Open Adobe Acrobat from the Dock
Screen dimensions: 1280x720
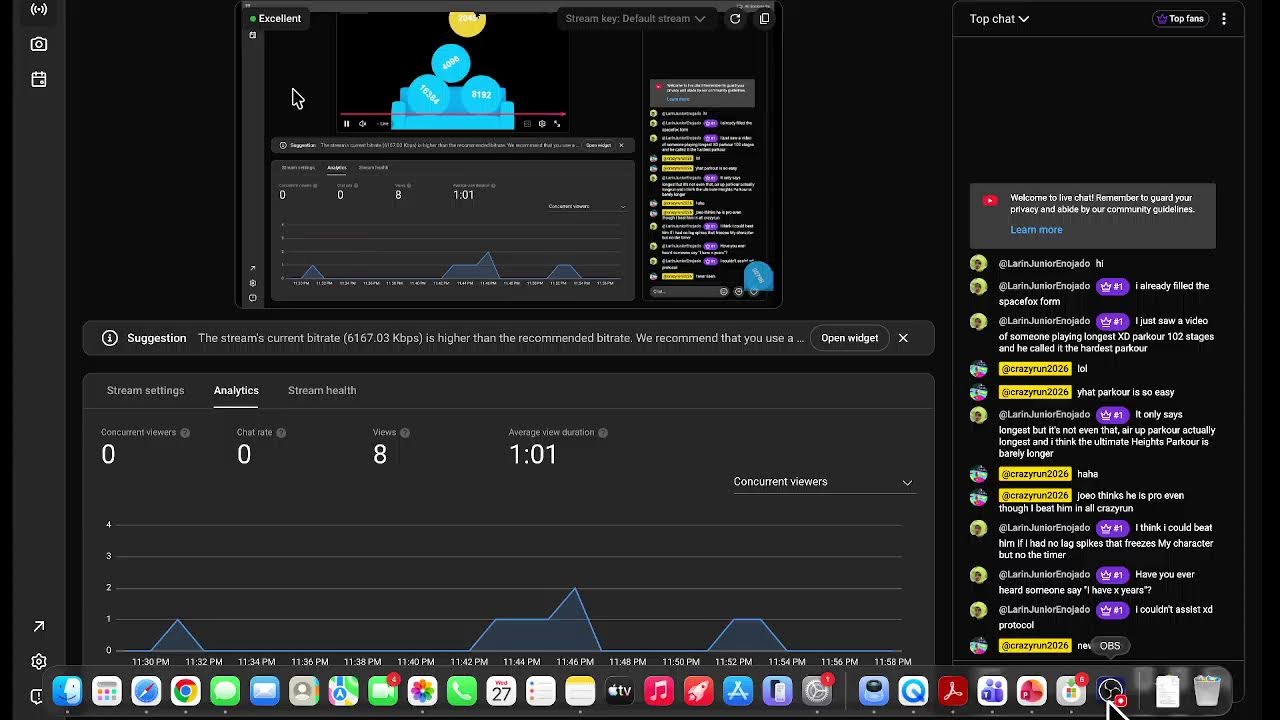pos(952,691)
